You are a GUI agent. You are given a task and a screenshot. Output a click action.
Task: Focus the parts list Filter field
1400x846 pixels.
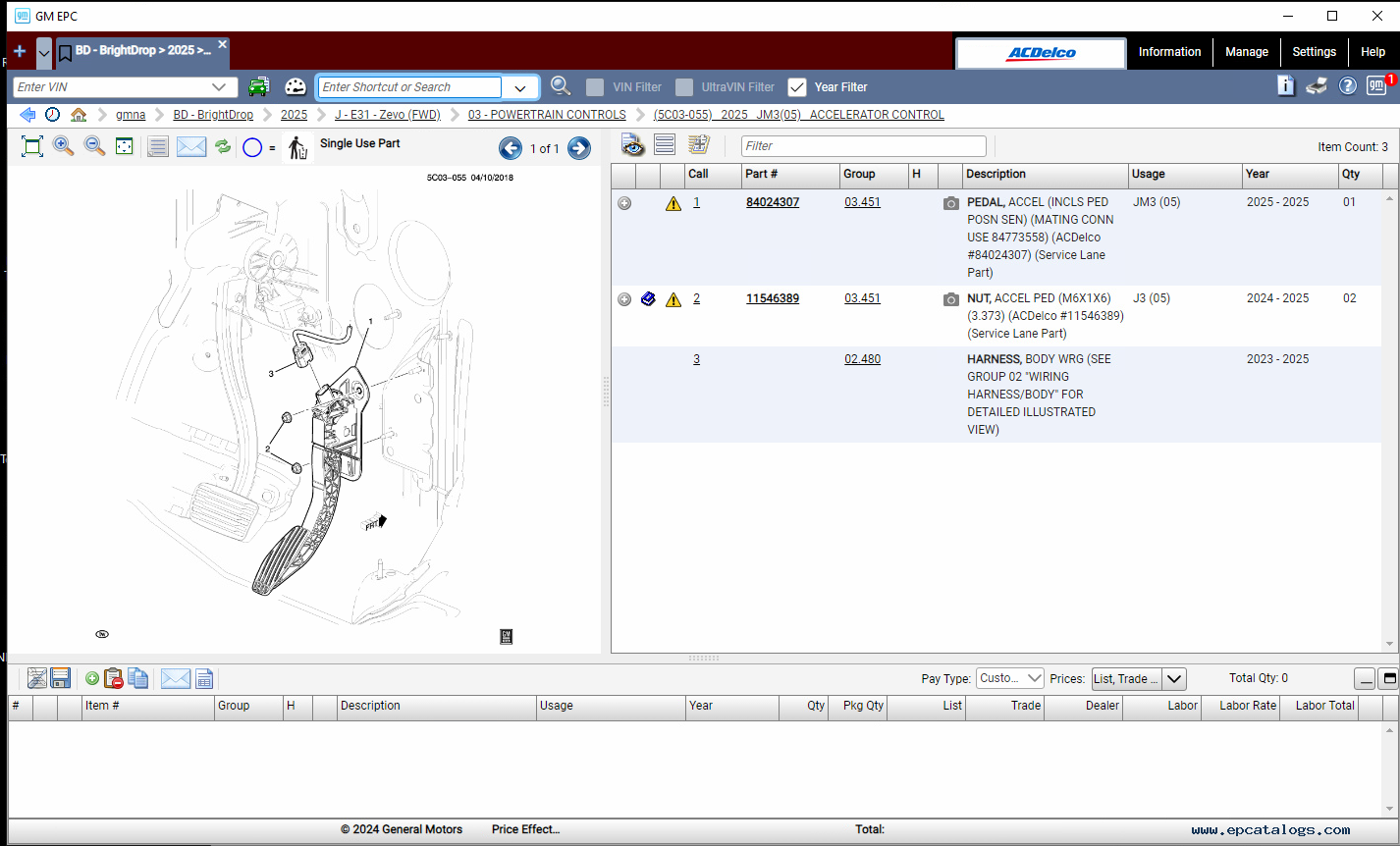pos(863,146)
